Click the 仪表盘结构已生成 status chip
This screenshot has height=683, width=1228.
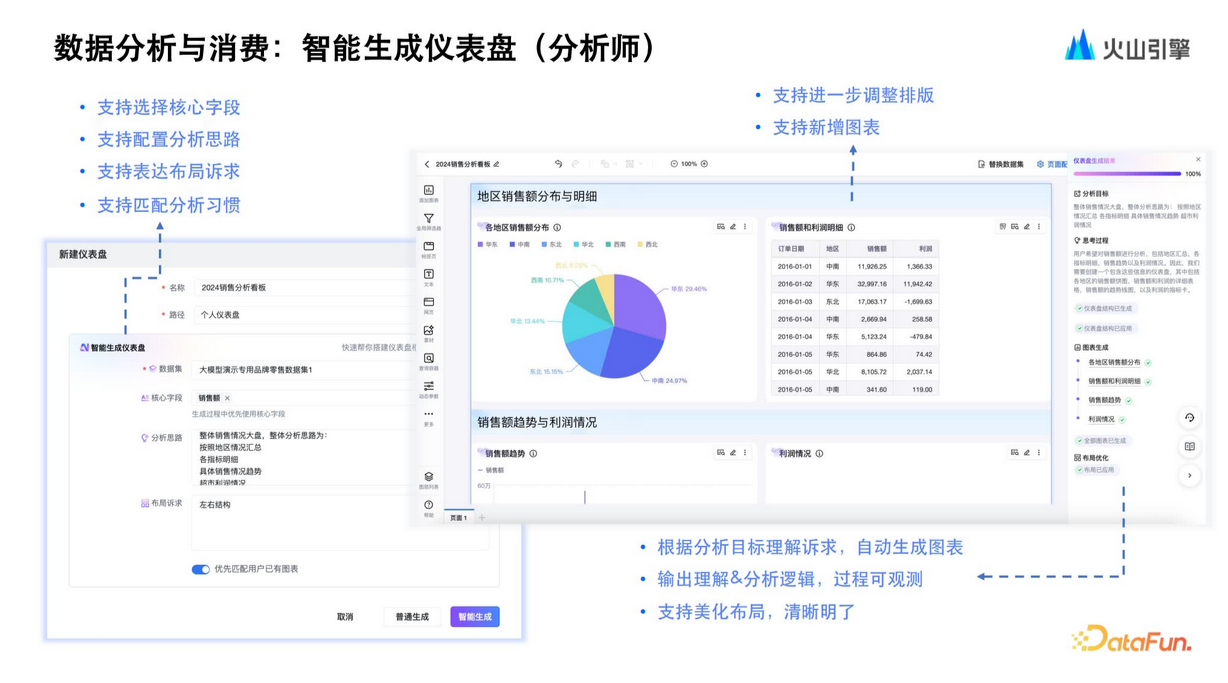pyautogui.click(x=1105, y=309)
